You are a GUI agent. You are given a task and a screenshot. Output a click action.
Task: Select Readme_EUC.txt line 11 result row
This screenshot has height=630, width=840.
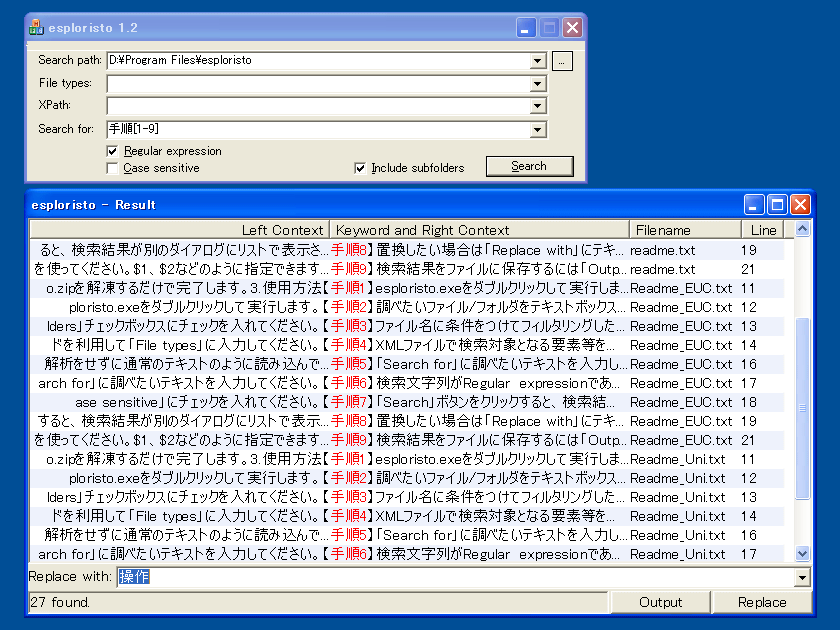(407, 288)
